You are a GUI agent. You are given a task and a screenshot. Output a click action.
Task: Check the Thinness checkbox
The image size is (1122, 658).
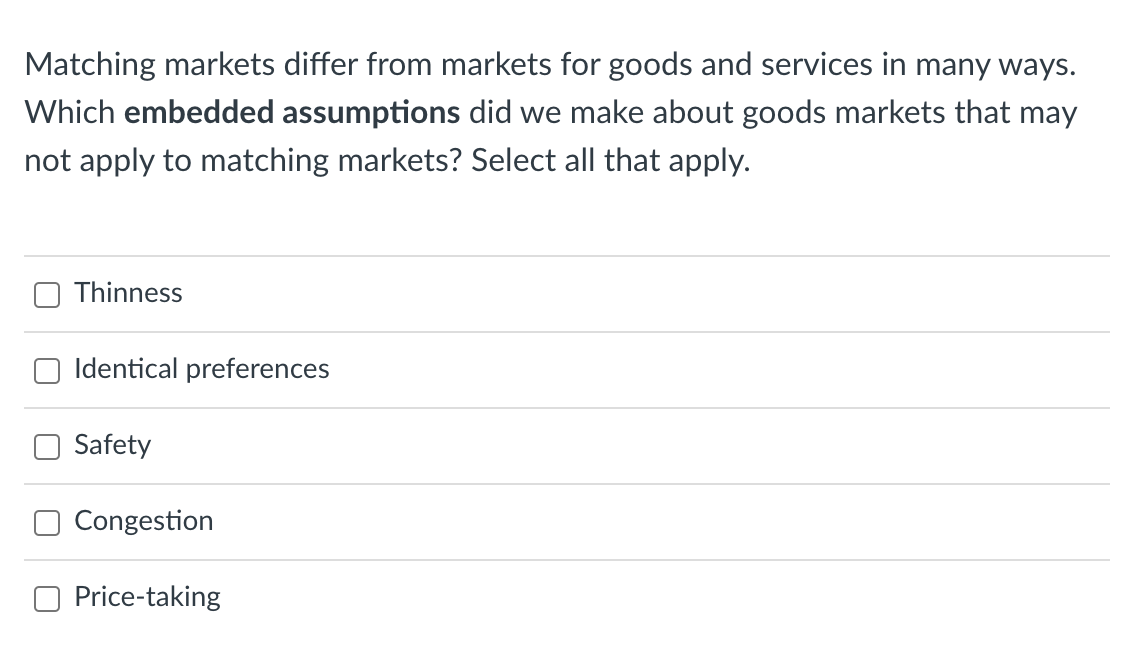coord(46,294)
